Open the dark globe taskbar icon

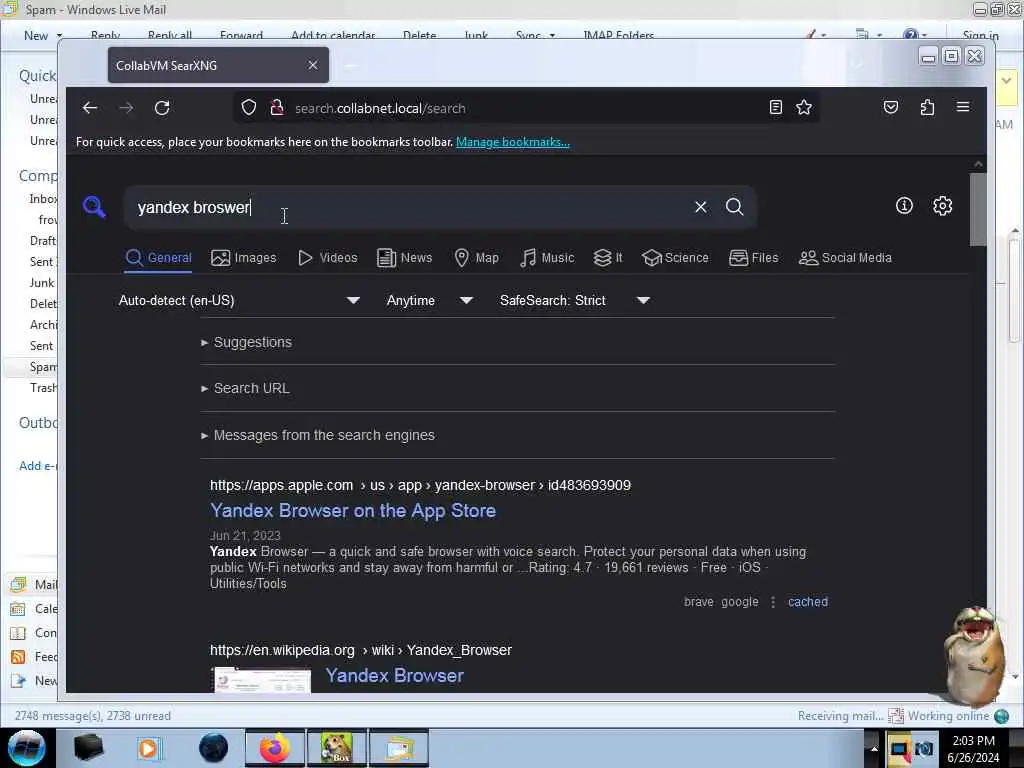[x=214, y=748]
